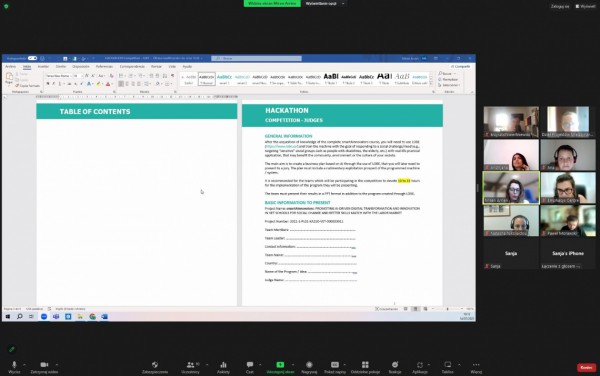Click the hyperlink in General Information paragraph
600x376 pixels.
(x=281, y=146)
